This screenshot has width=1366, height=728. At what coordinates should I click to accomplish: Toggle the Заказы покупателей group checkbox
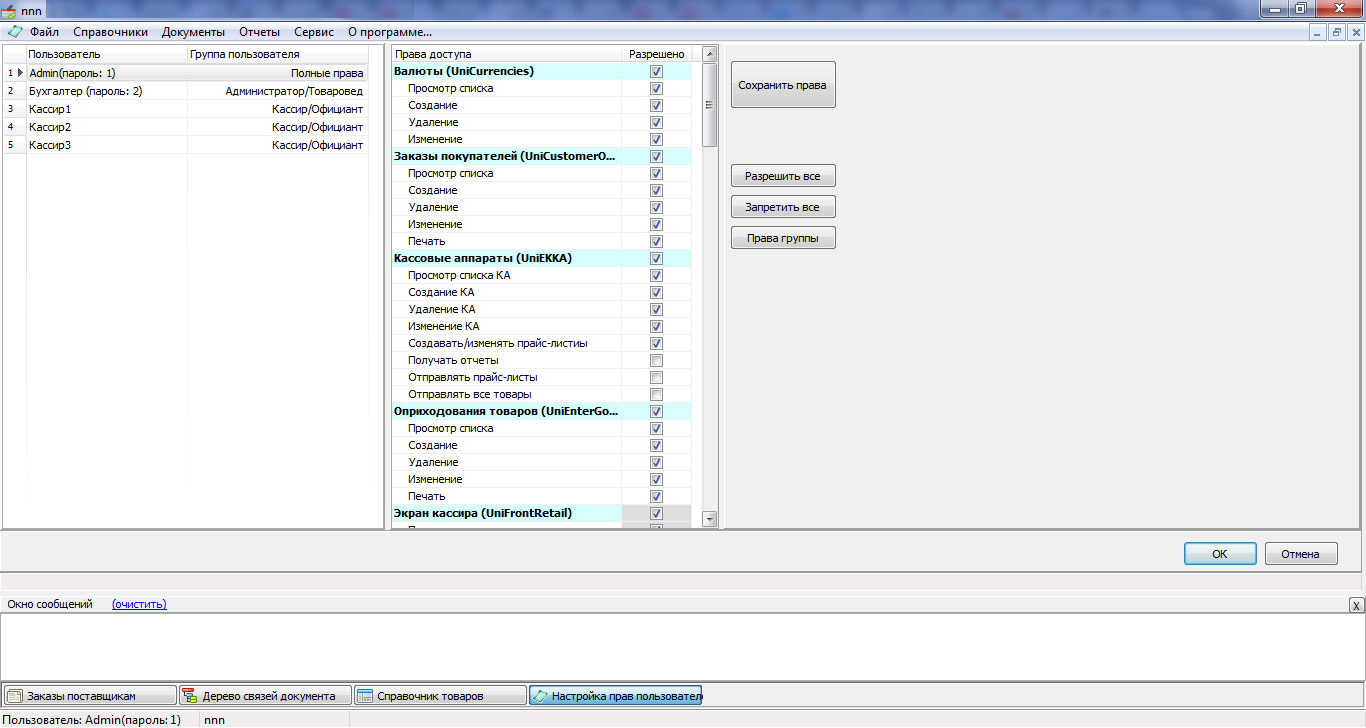tap(656, 156)
